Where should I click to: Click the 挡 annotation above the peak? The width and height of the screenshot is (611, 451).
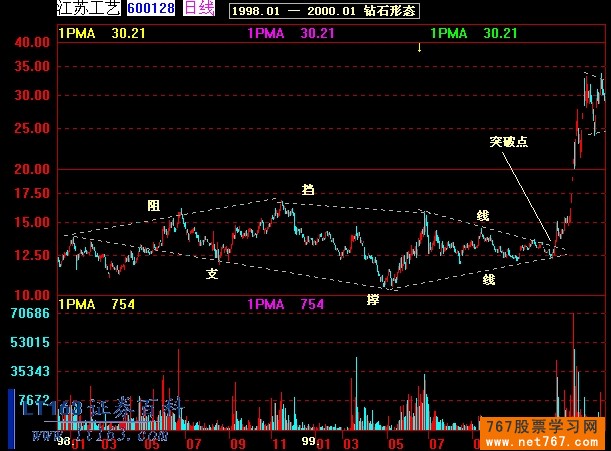[308, 189]
